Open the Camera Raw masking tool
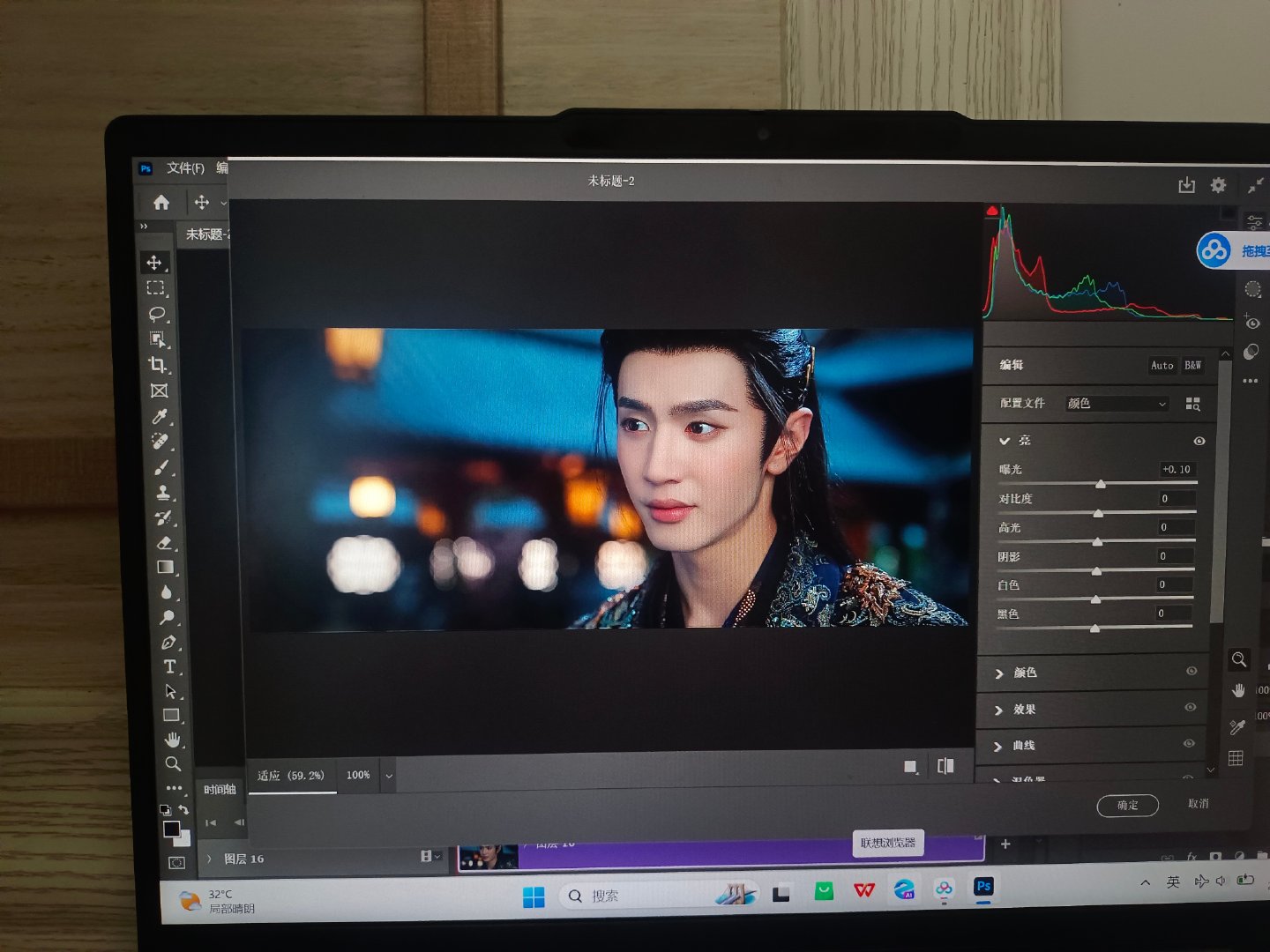 (x=1253, y=289)
